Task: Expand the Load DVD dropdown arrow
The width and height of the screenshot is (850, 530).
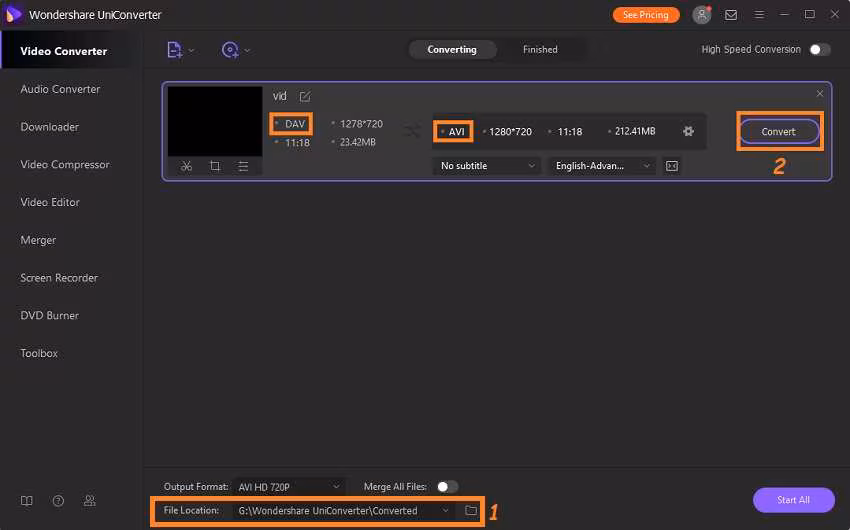Action: pyautogui.click(x=247, y=50)
